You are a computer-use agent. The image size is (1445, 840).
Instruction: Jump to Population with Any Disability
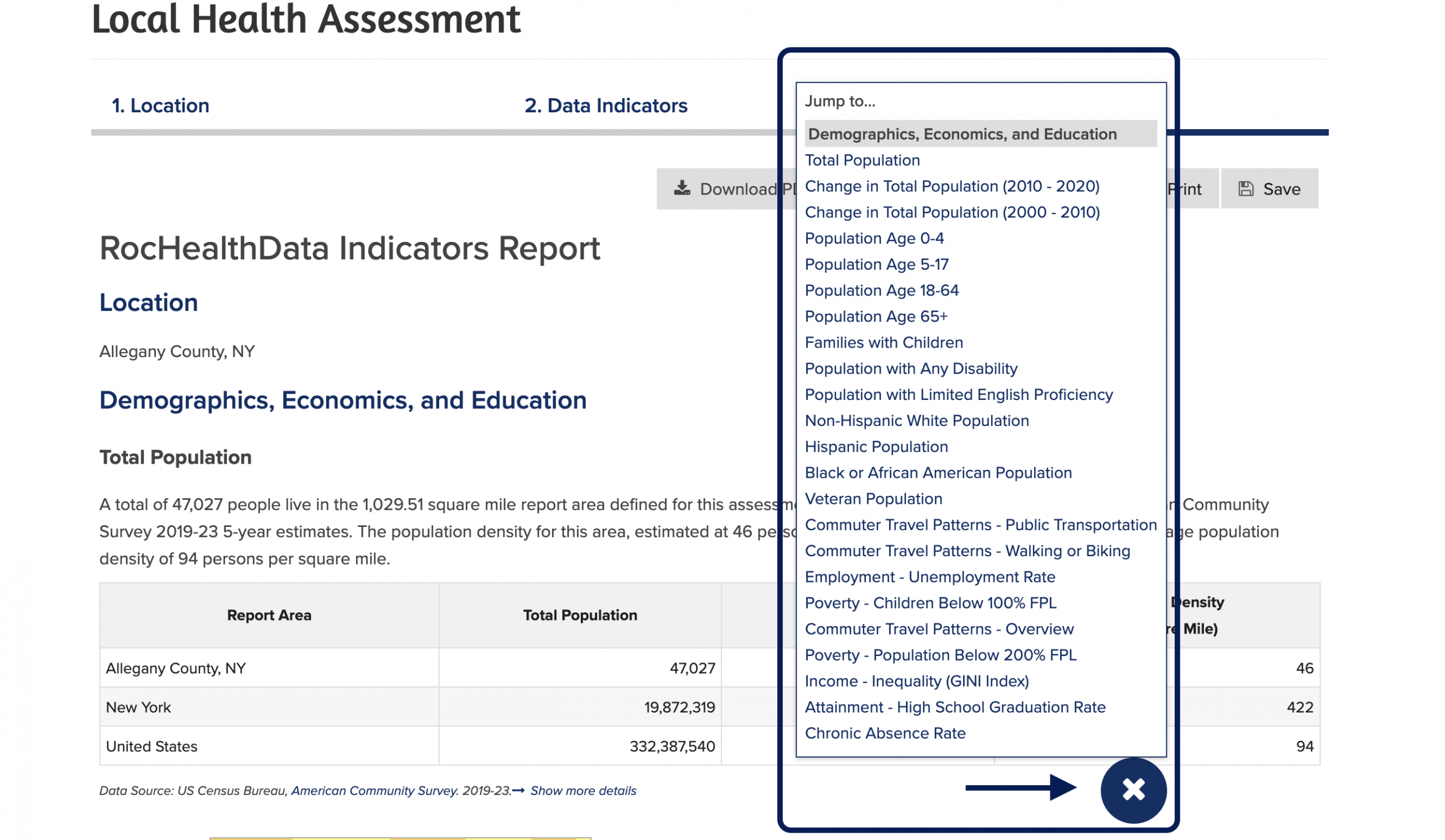[x=911, y=368]
